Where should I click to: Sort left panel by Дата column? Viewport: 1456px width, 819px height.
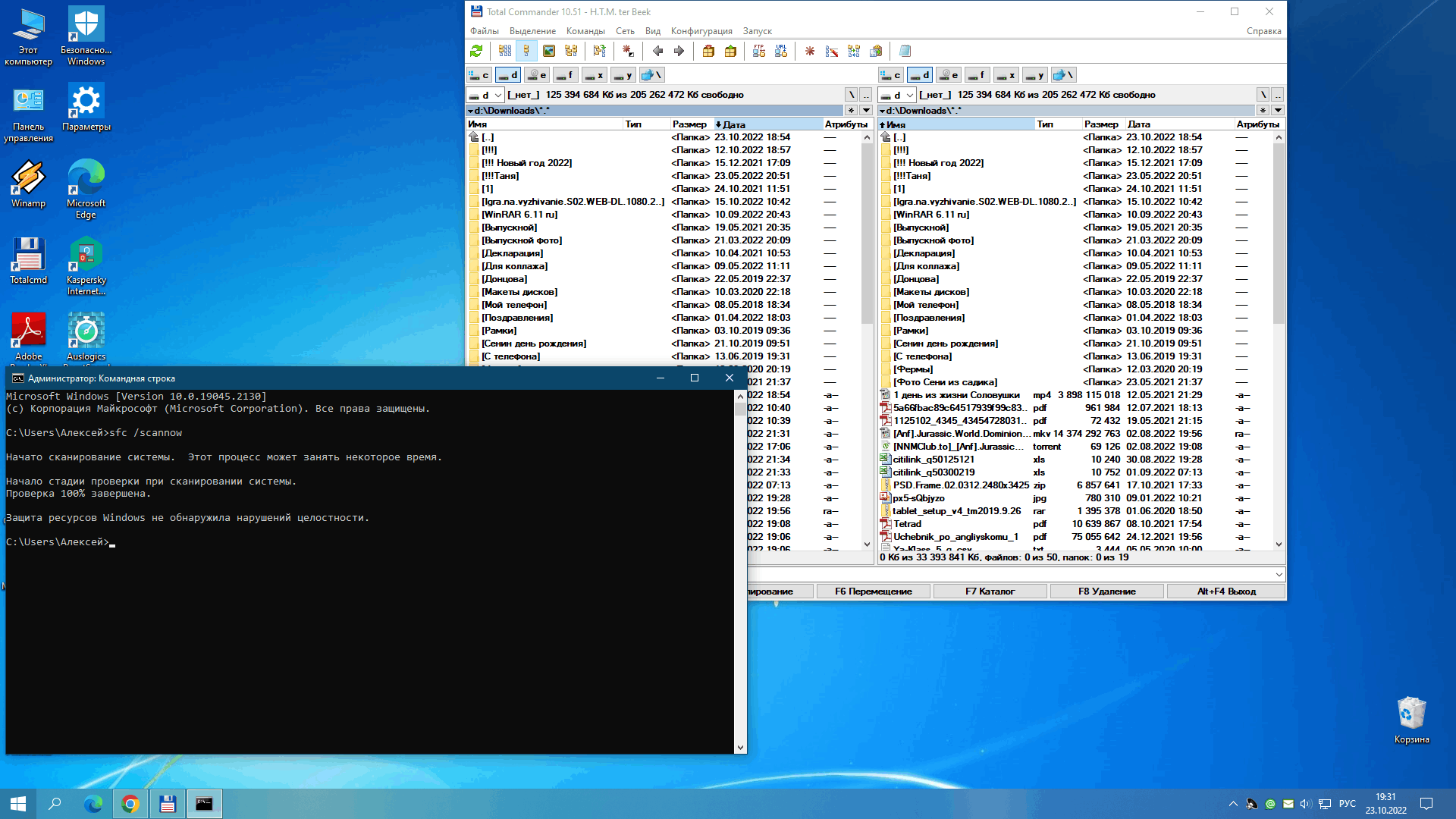coord(767,124)
